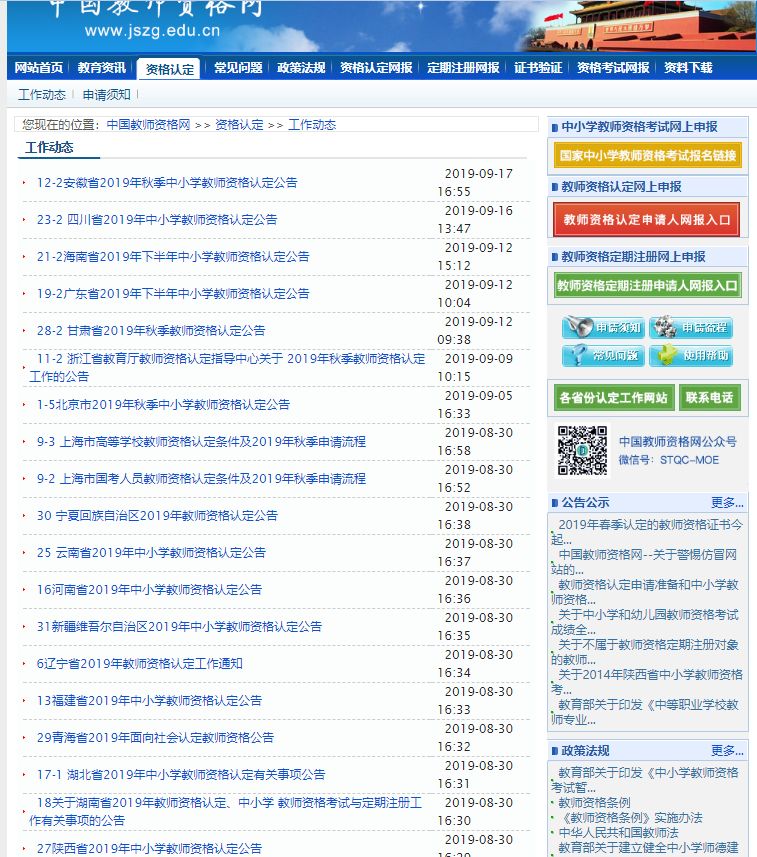The width and height of the screenshot is (757, 857).
Task: Open 教育部关于印发《中等职业学校 notice
Action: coord(645,712)
